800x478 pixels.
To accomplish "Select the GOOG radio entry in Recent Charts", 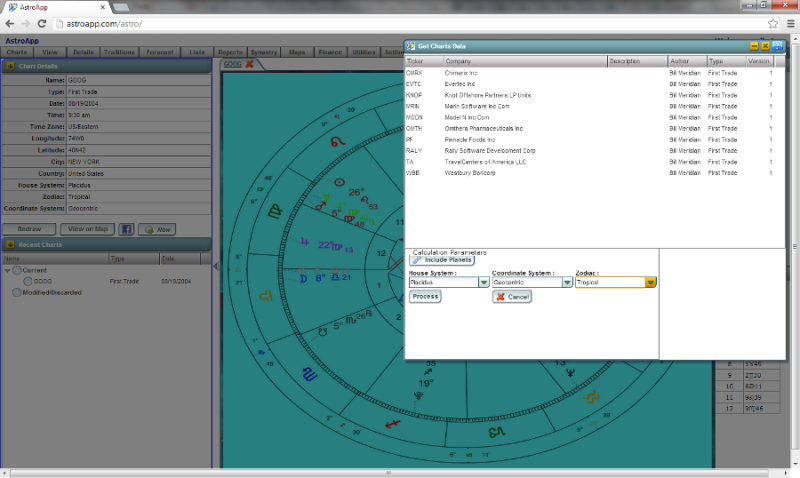I will pos(28,281).
